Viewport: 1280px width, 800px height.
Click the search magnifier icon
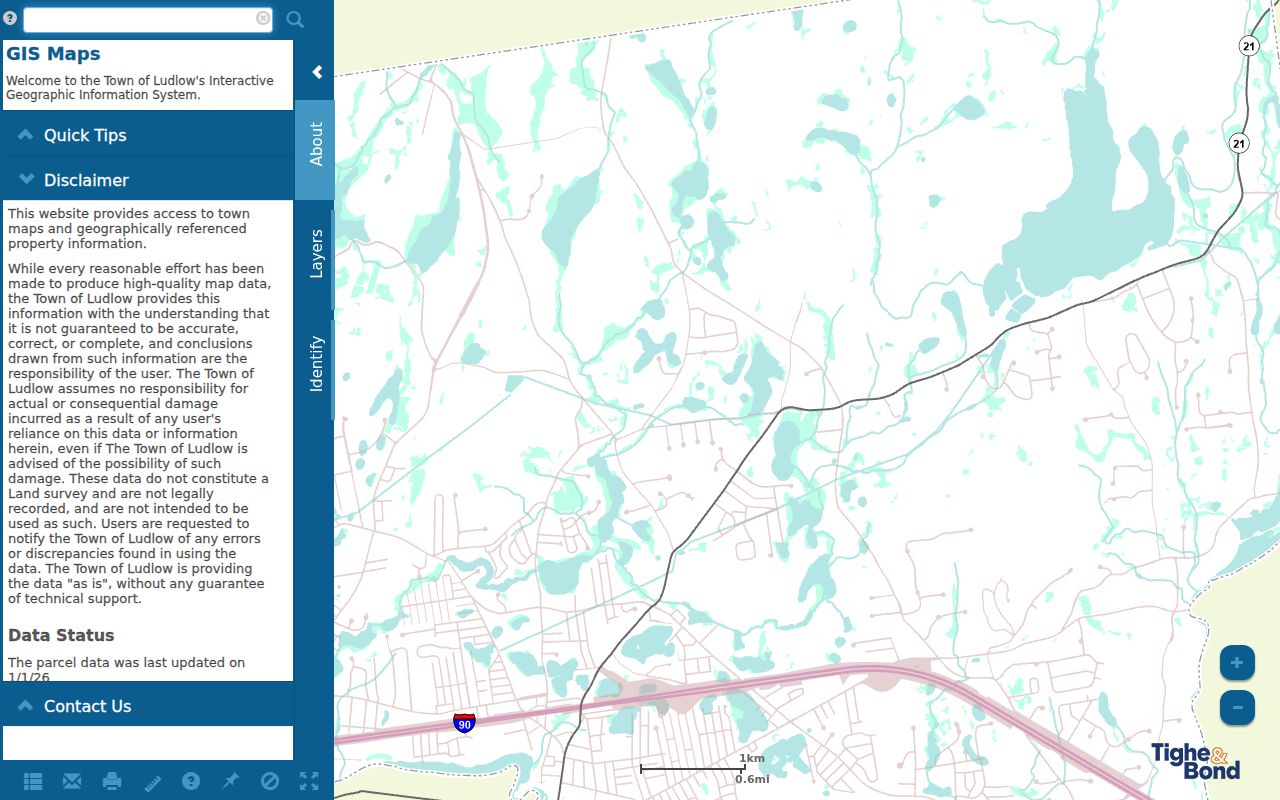295,19
